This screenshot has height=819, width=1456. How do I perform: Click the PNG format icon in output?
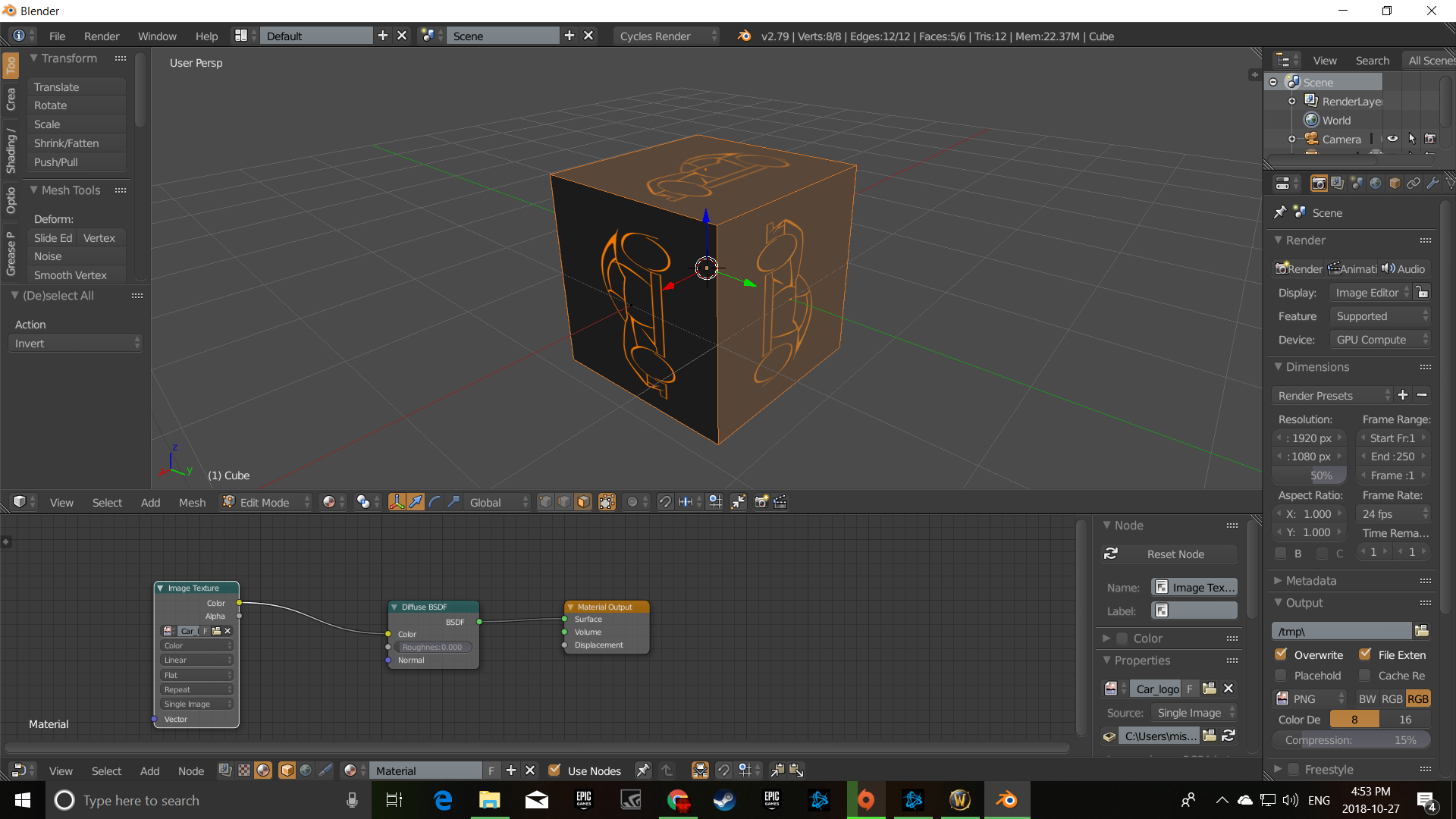coord(1284,699)
